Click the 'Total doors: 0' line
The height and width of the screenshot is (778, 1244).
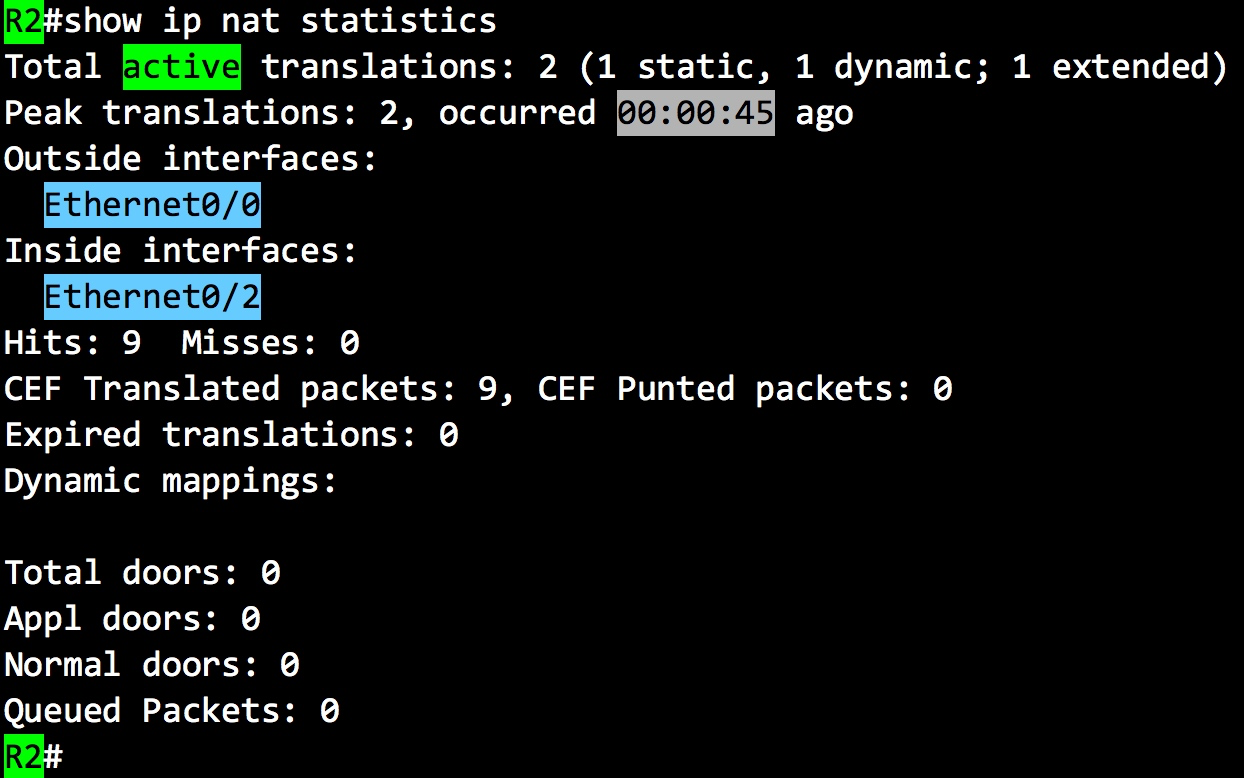[142, 573]
